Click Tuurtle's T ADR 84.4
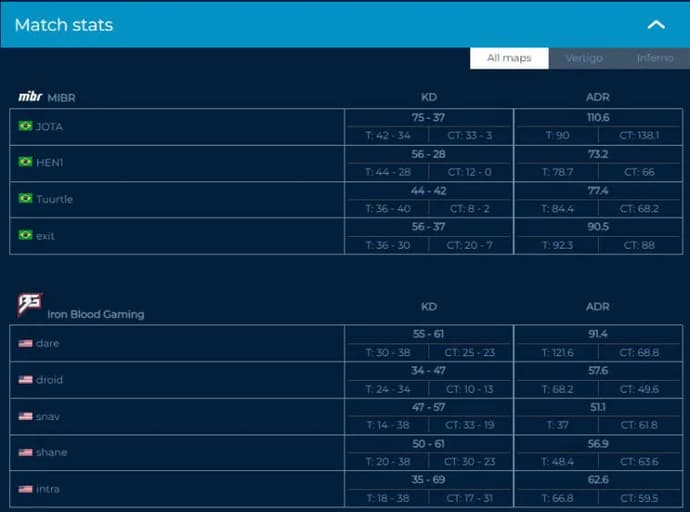690x512 pixels. pyautogui.click(x=557, y=208)
